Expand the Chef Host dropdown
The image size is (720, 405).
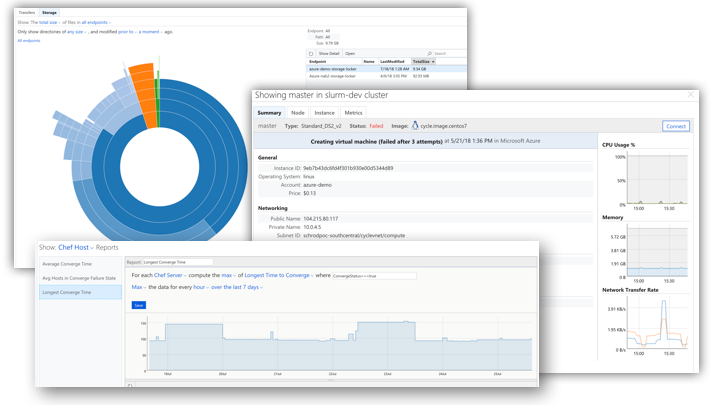point(76,246)
